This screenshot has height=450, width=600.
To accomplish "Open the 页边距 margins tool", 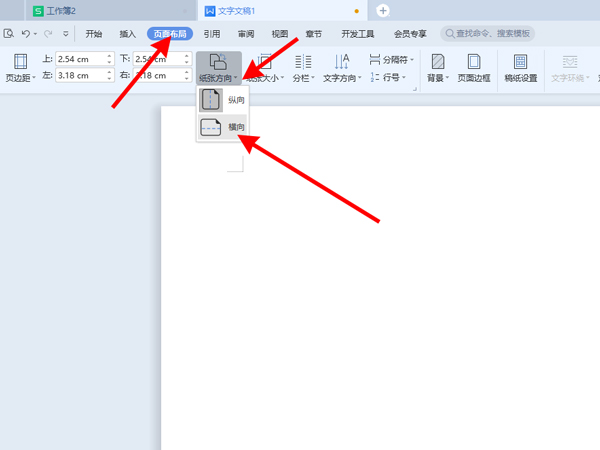I will 20,67.
